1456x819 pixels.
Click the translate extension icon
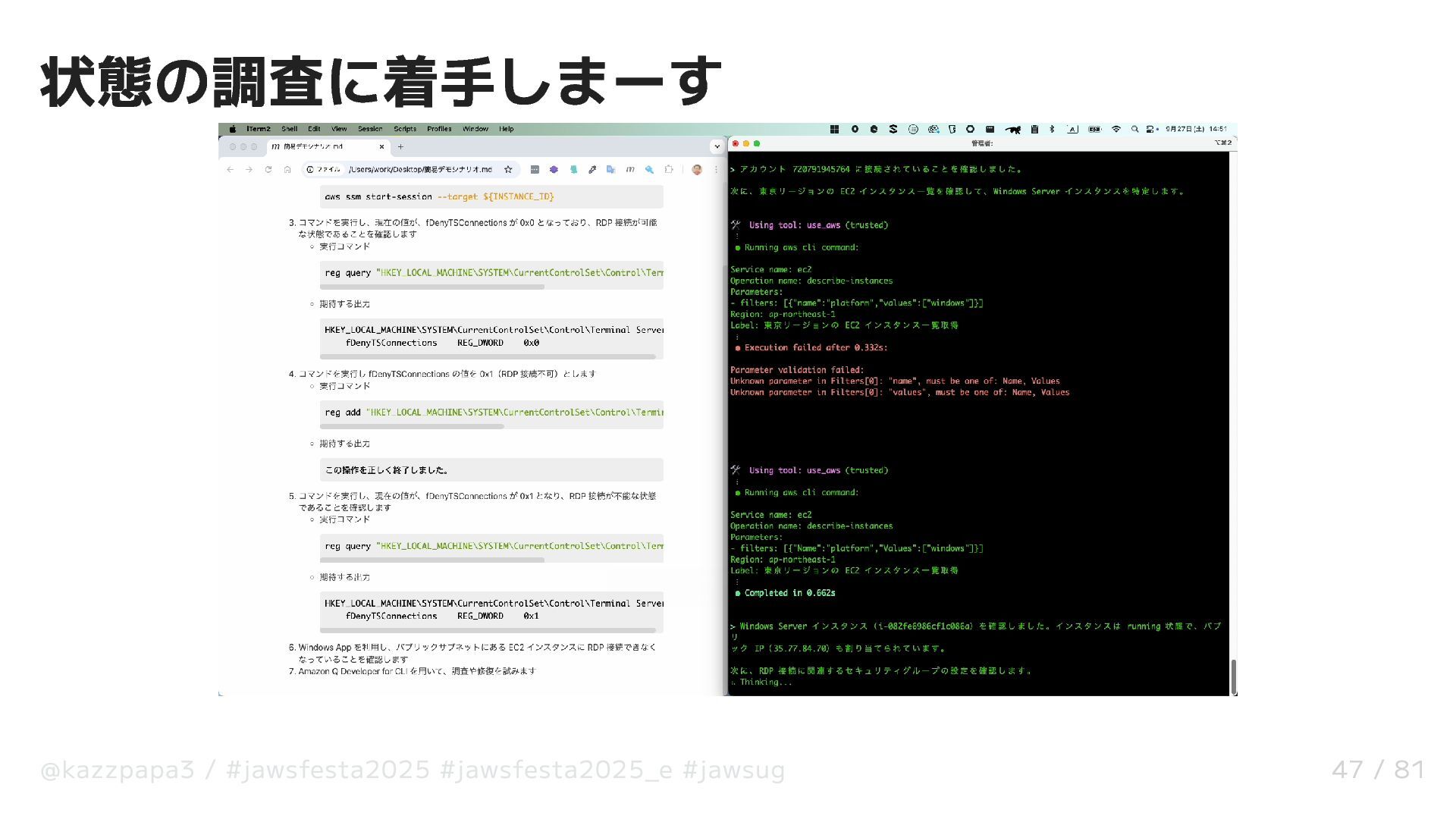click(610, 170)
